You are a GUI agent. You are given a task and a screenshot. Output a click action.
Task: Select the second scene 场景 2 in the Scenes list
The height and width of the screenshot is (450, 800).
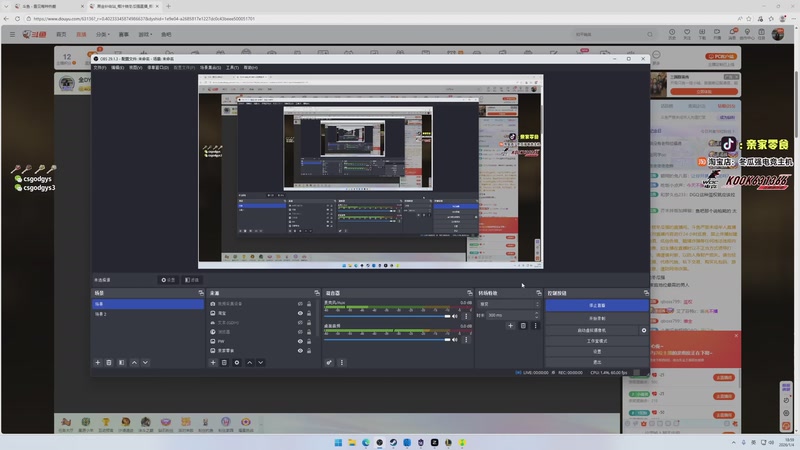pyautogui.click(x=148, y=314)
